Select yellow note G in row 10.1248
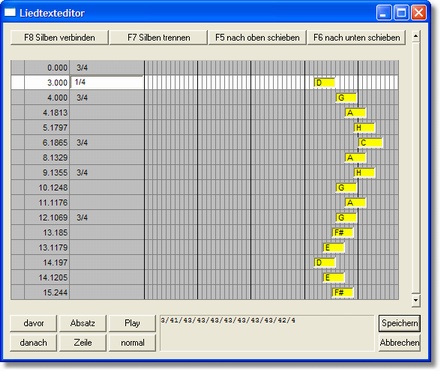The height and width of the screenshot is (371, 440). pos(346,188)
